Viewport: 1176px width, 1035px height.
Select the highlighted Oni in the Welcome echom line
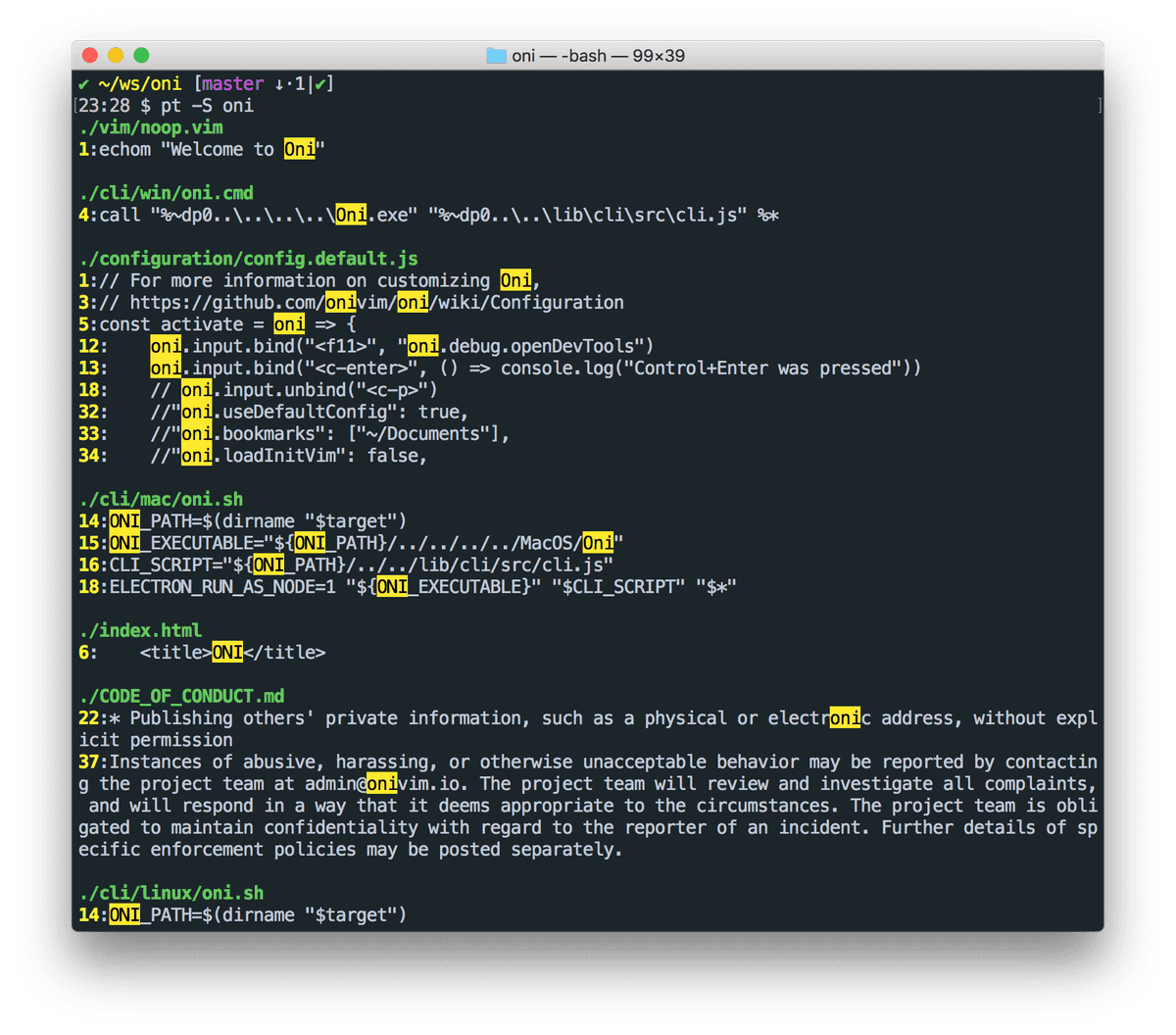point(300,149)
